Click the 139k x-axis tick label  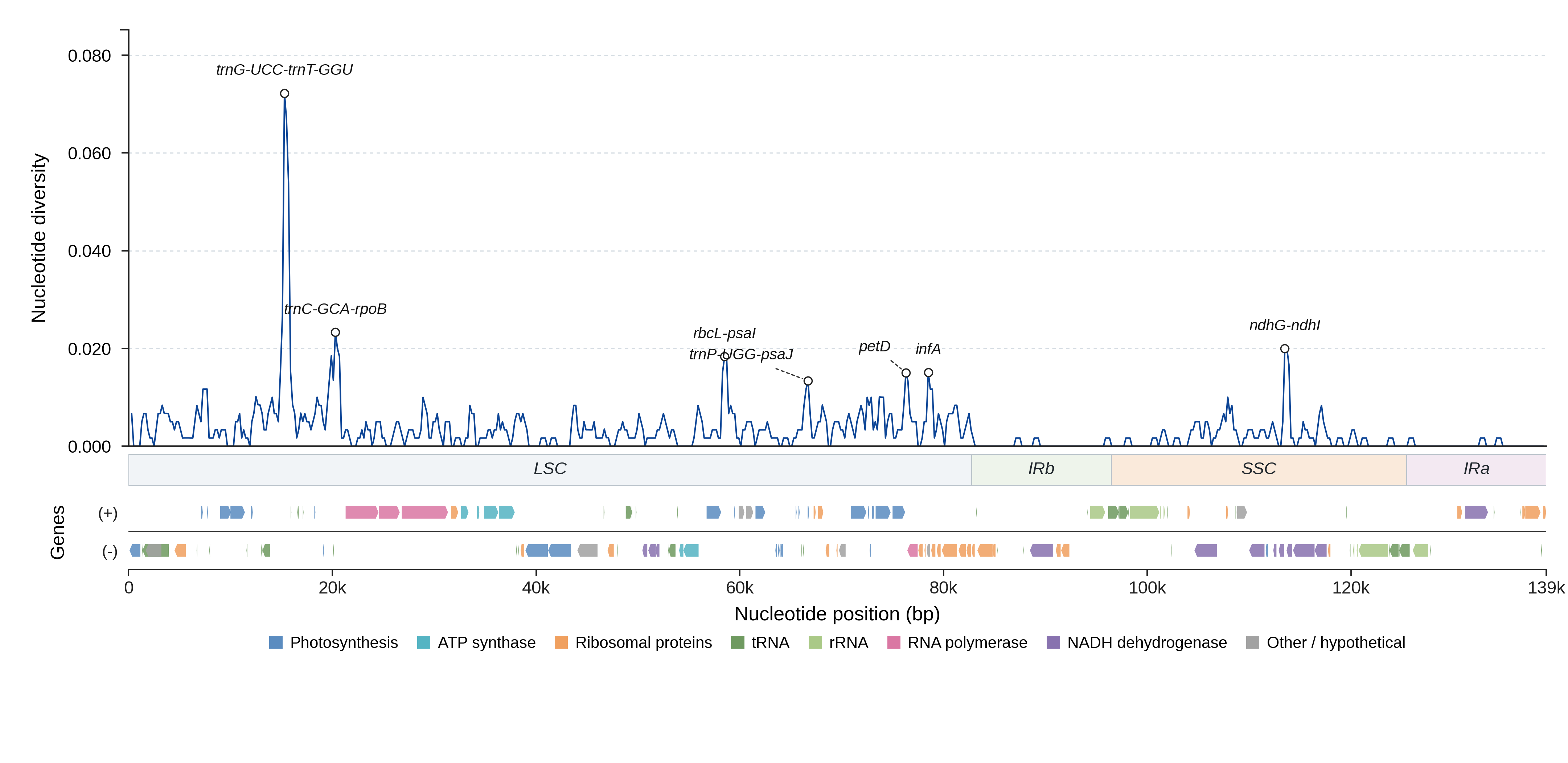point(1546,588)
